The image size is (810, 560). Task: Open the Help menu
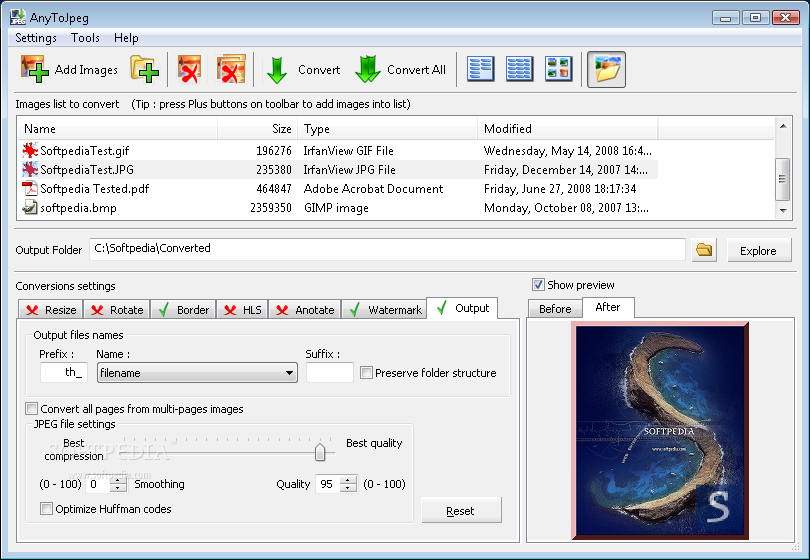[x=126, y=38]
